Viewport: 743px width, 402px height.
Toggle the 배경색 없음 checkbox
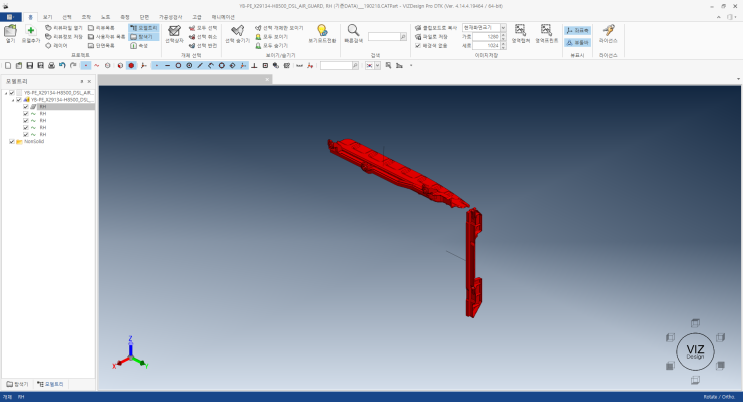tap(417, 46)
